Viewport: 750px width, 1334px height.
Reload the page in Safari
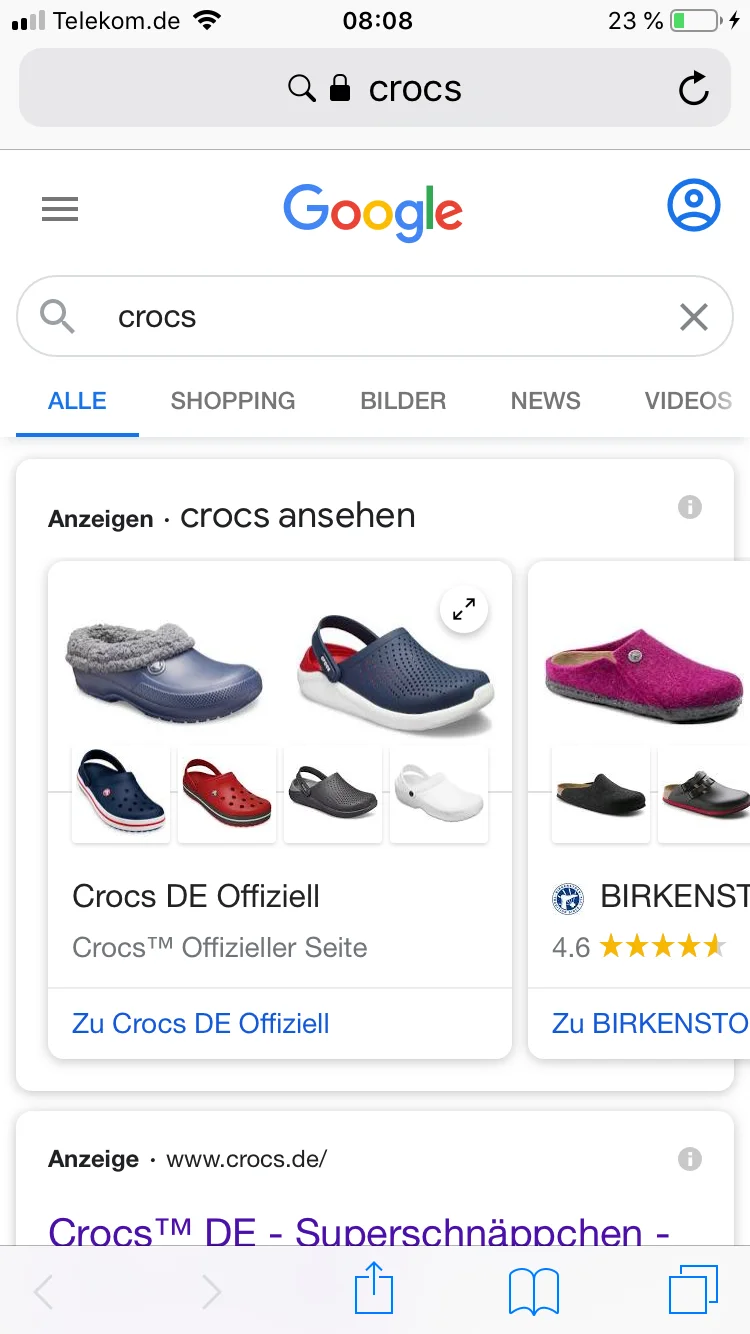pos(693,89)
